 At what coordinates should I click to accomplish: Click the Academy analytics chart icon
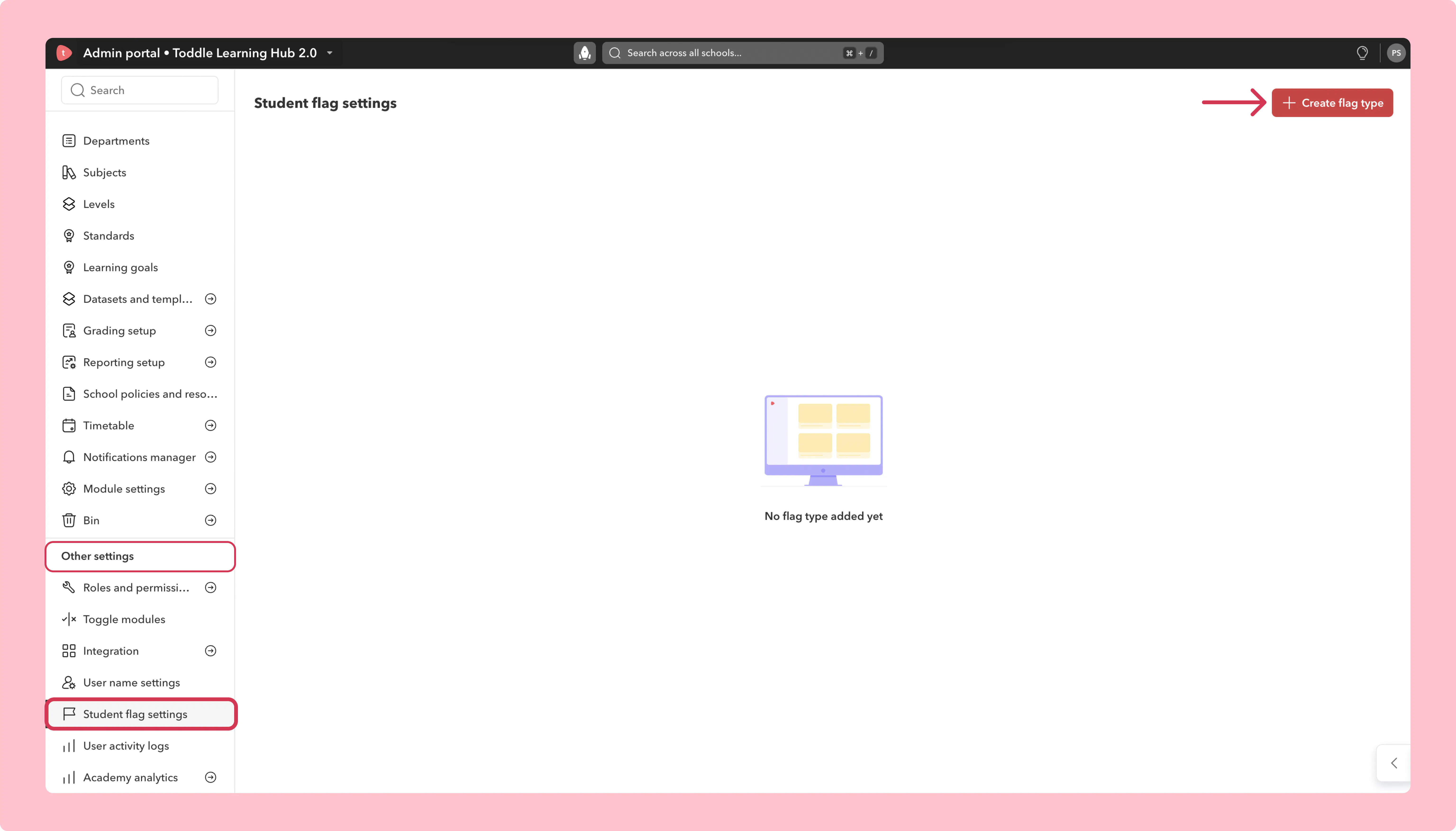click(x=69, y=777)
